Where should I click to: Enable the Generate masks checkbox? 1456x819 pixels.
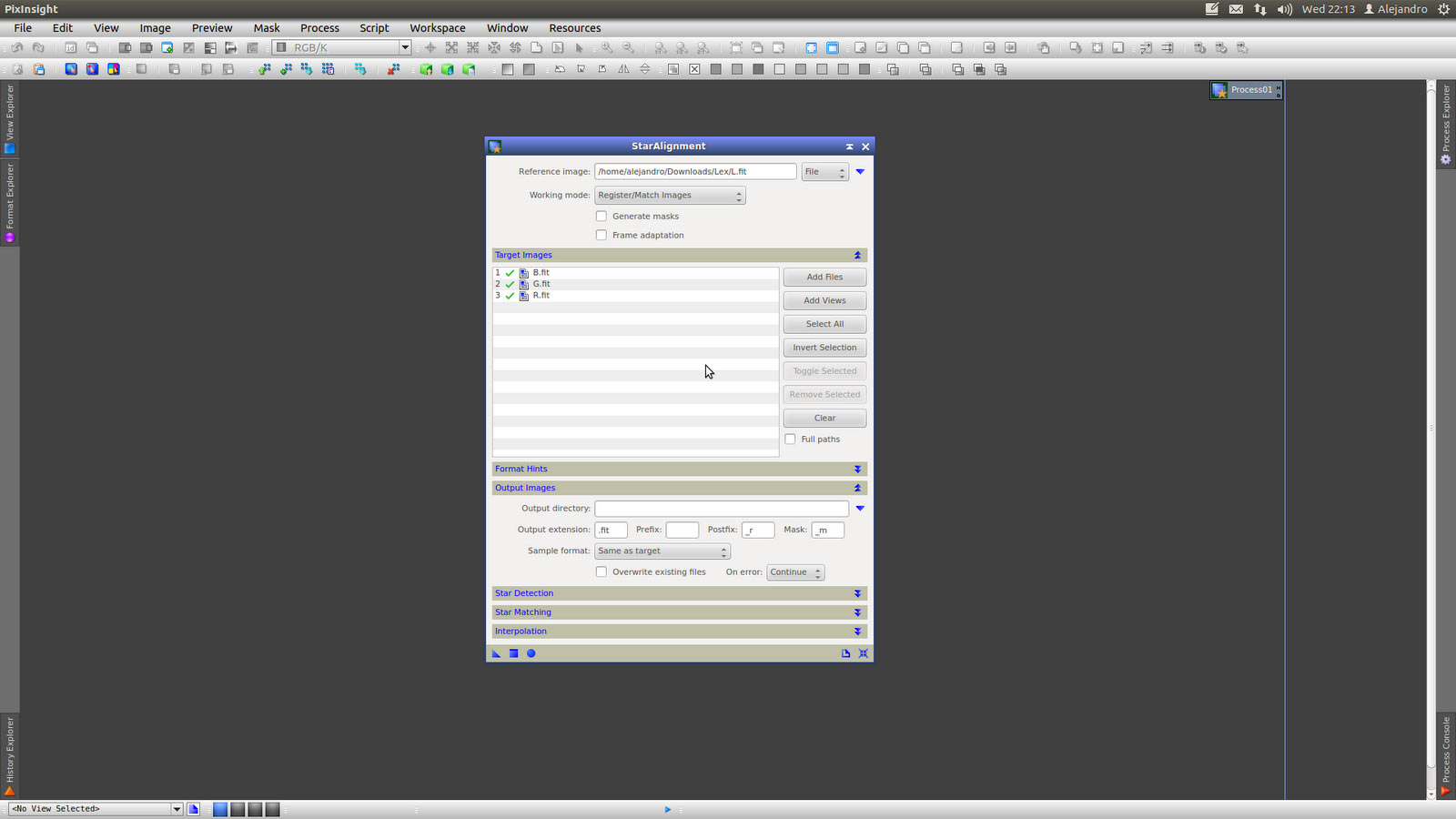click(x=602, y=217)
